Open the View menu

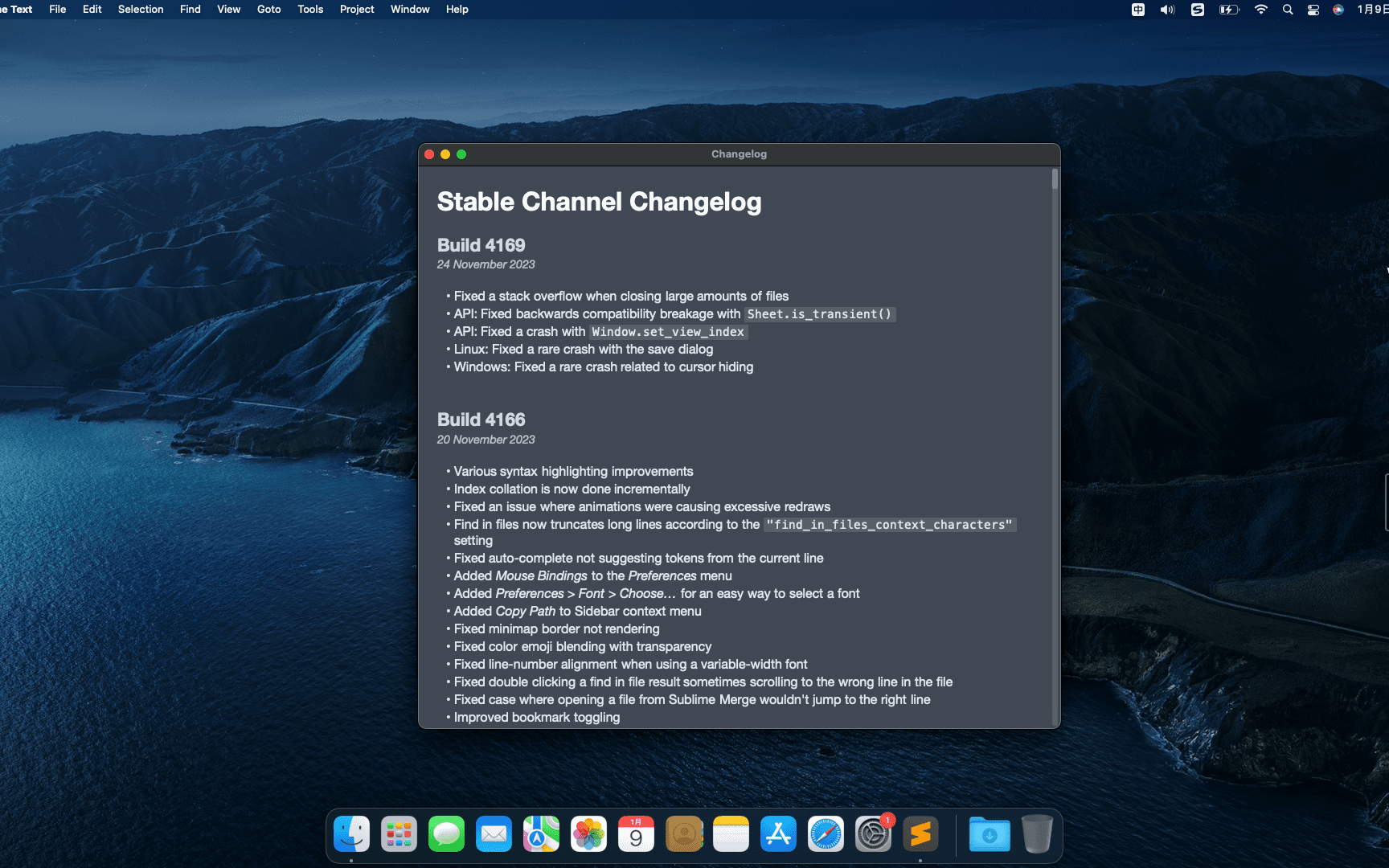pos(229,10)
